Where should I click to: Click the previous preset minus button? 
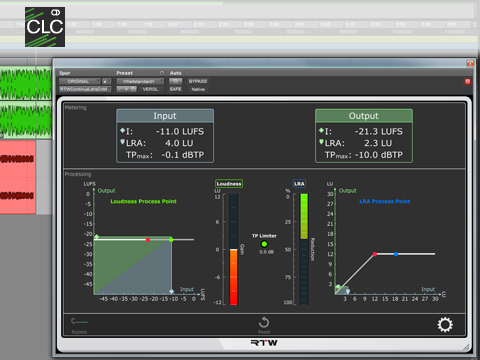pos(120,89)
